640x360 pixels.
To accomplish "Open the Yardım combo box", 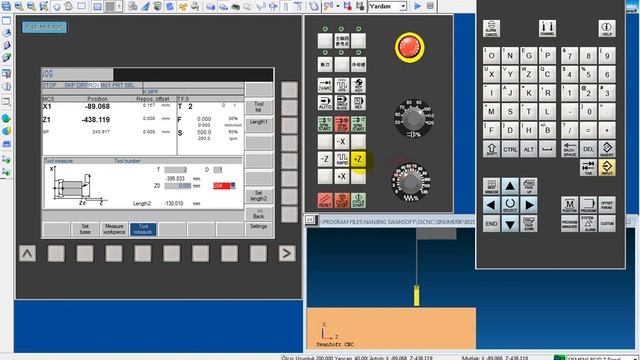I will (387, 6).
